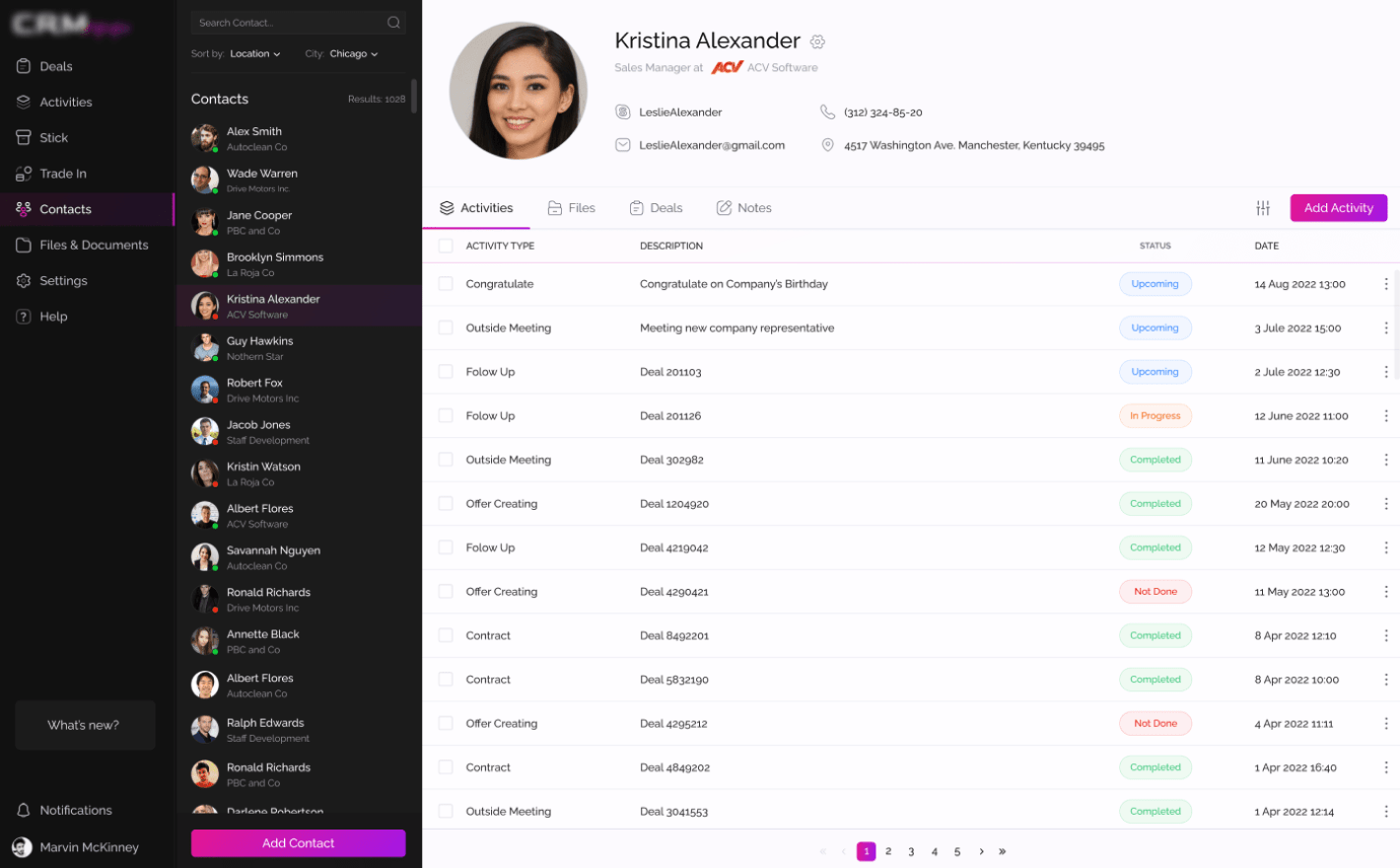Open the City Chicago dropdown
The height and width of the screenshot is (868, 1400).
pyautogui.click(x=353, y=54)
